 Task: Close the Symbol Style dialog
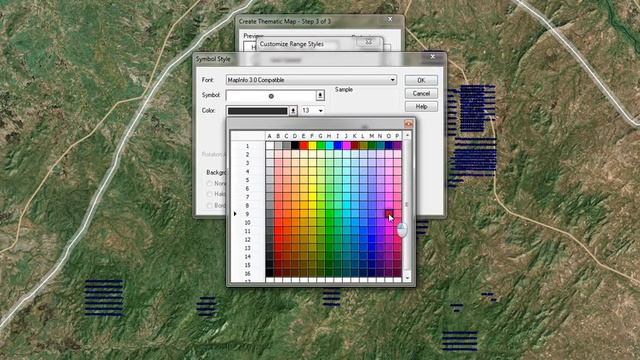(x=433, y=57)
